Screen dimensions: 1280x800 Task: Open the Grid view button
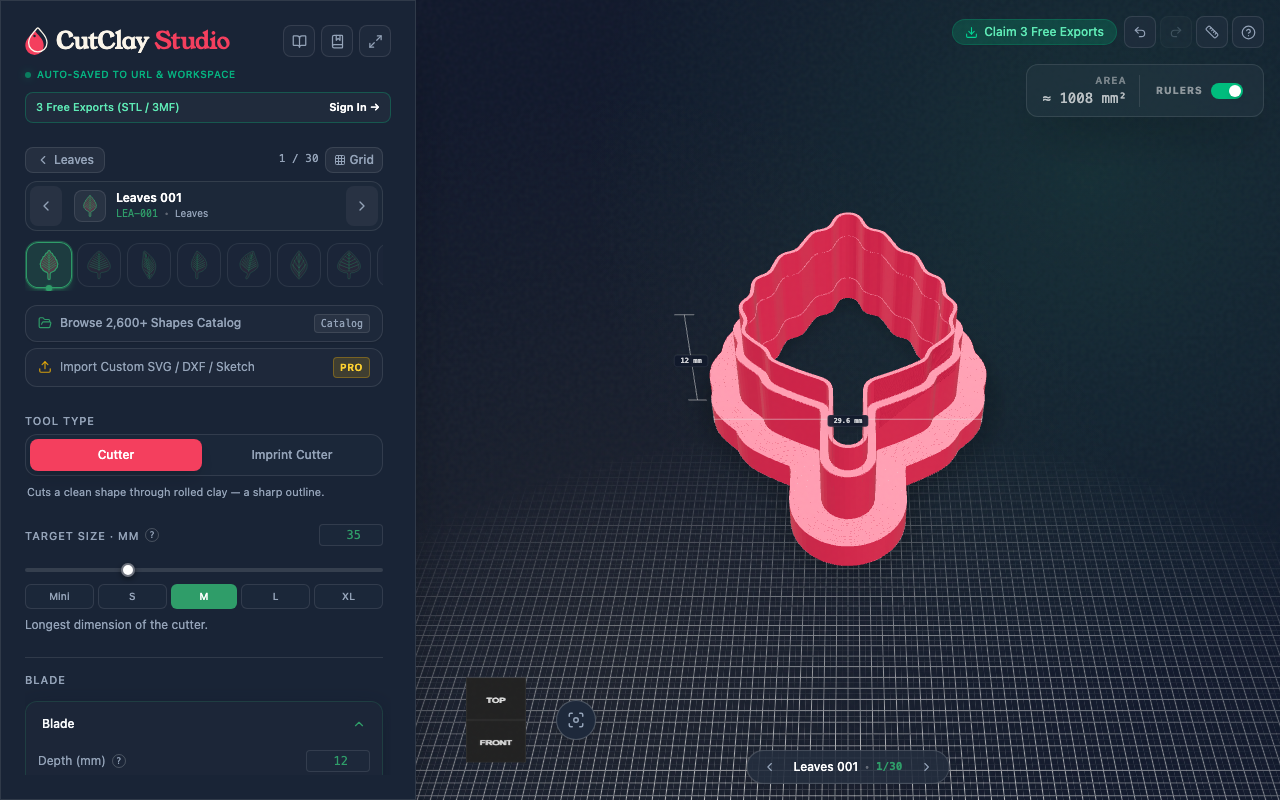click(354, 160)
